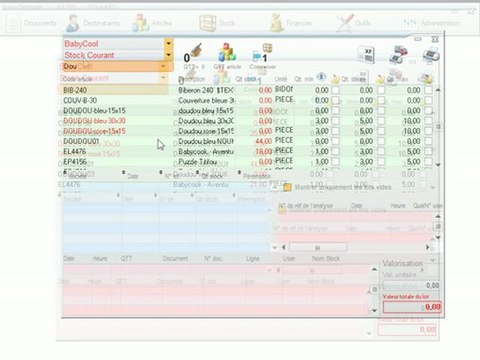480x360 pixels.
Task: Click the N° de réf de l'analyse header
Action: coord(306,206)
